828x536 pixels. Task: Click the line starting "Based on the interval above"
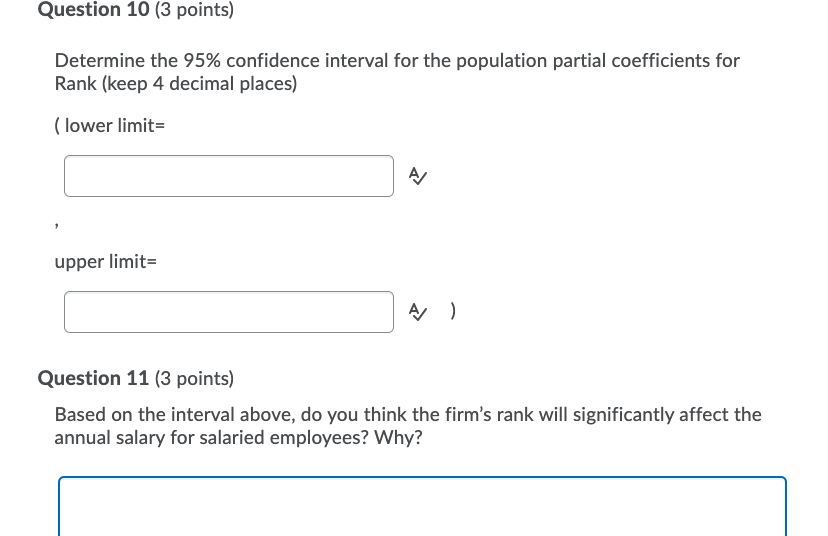point(408,414)
